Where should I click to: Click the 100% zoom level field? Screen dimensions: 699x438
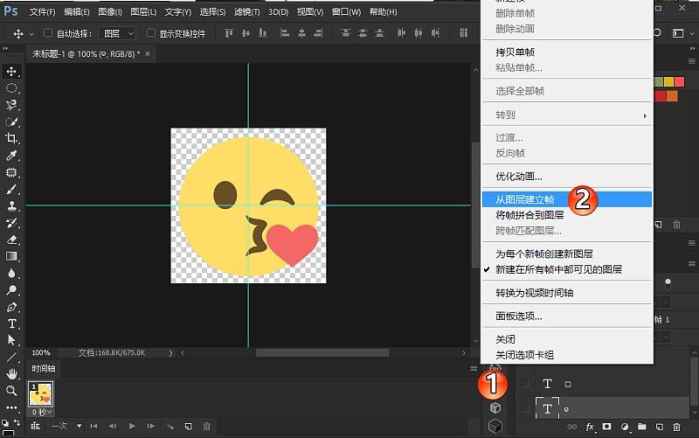[41, 353]
